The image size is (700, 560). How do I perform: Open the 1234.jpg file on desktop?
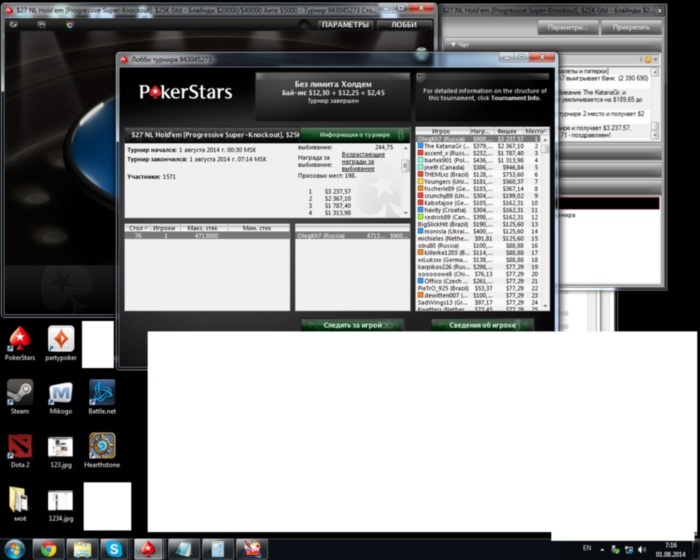61,504
